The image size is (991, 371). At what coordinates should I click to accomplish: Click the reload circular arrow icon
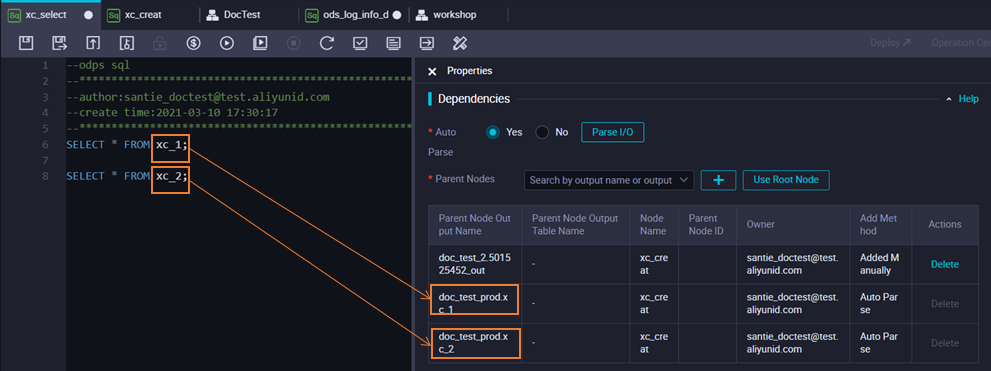pyautogui.click(x=327, y=43)
